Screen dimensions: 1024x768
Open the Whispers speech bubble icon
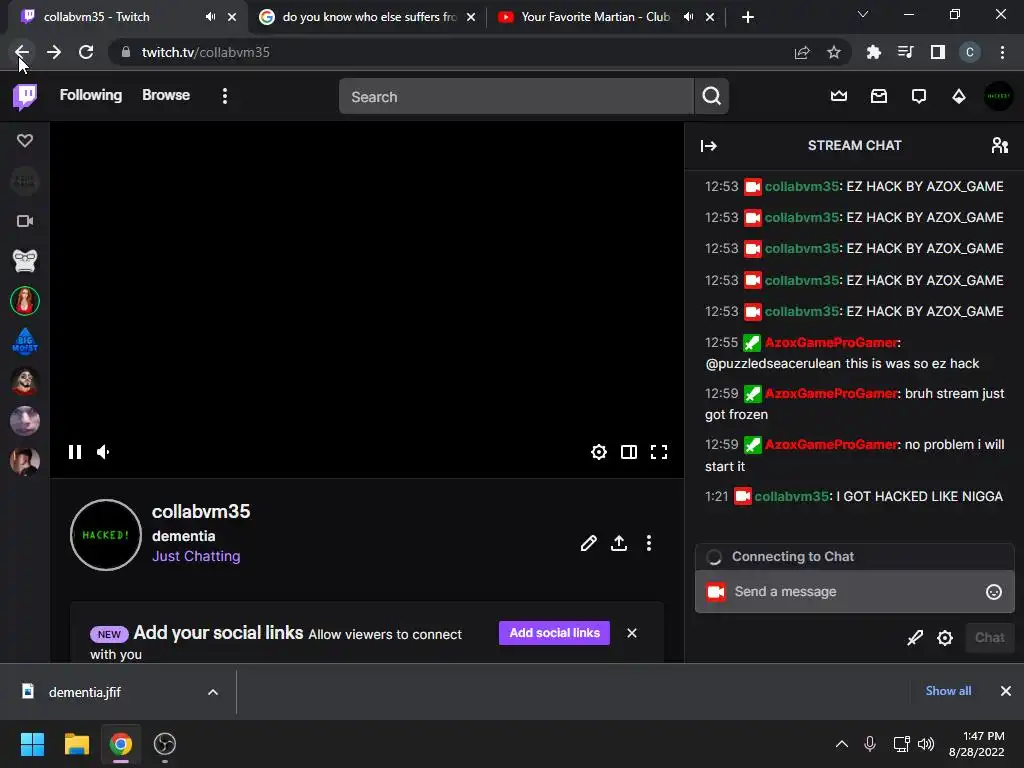pyautogui.click(x=918, y=97)
